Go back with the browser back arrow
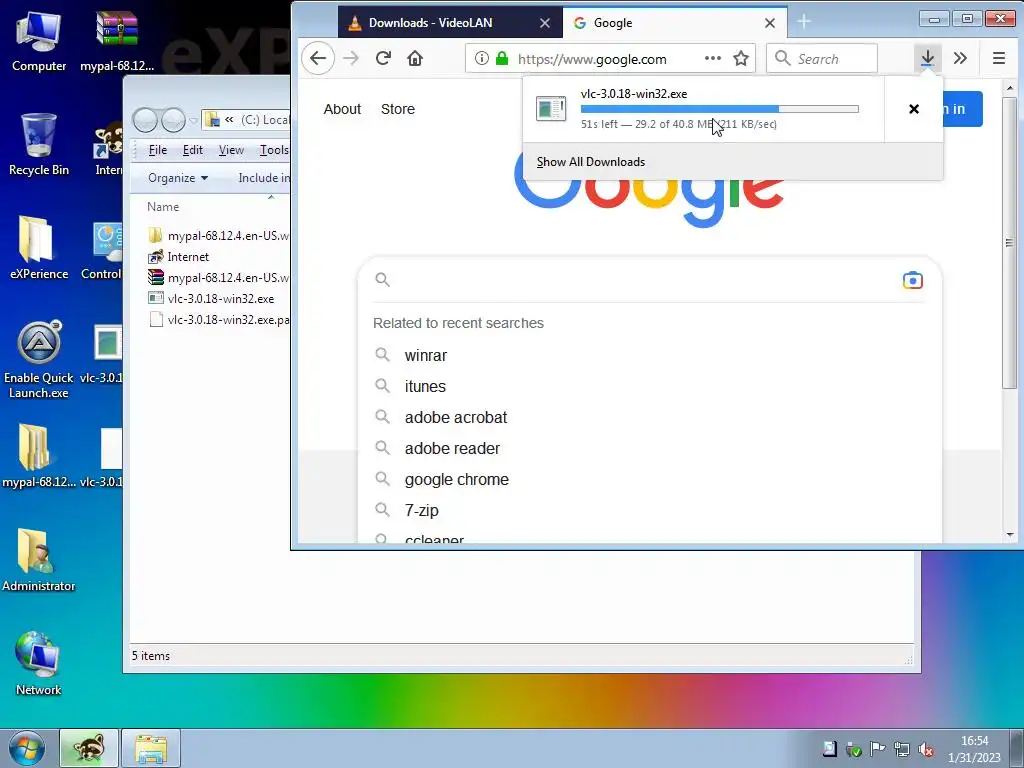Screen dimensions: 1024x768 pos(318,59)
